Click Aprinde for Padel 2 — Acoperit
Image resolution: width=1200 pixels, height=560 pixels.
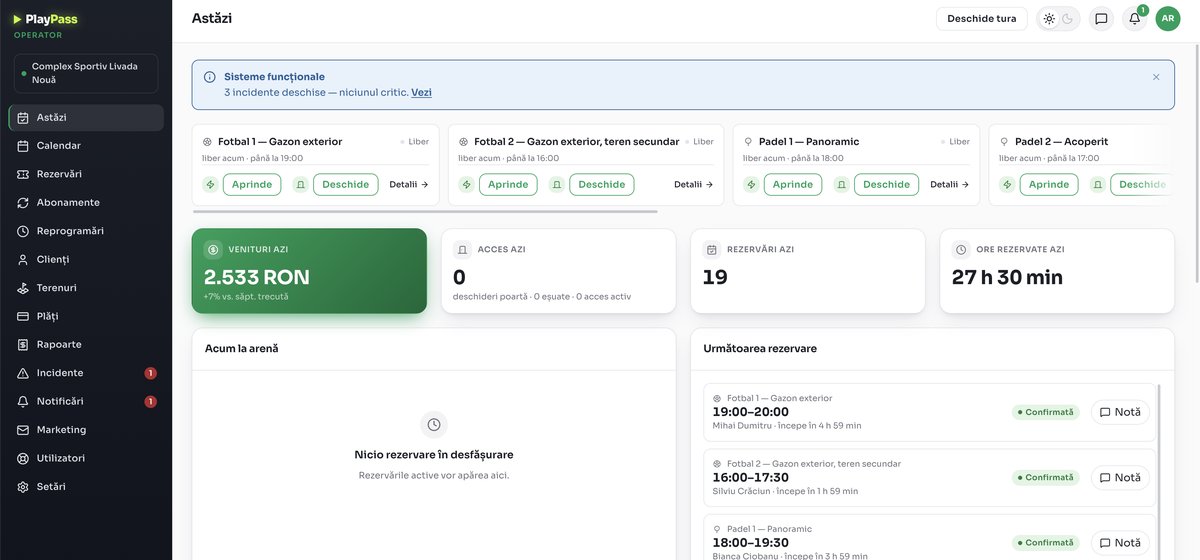point(1049,184)
